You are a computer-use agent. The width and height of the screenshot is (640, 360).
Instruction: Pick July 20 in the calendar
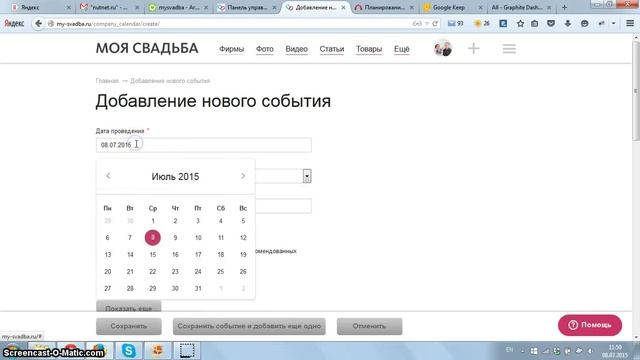click(x=108, y=271)
